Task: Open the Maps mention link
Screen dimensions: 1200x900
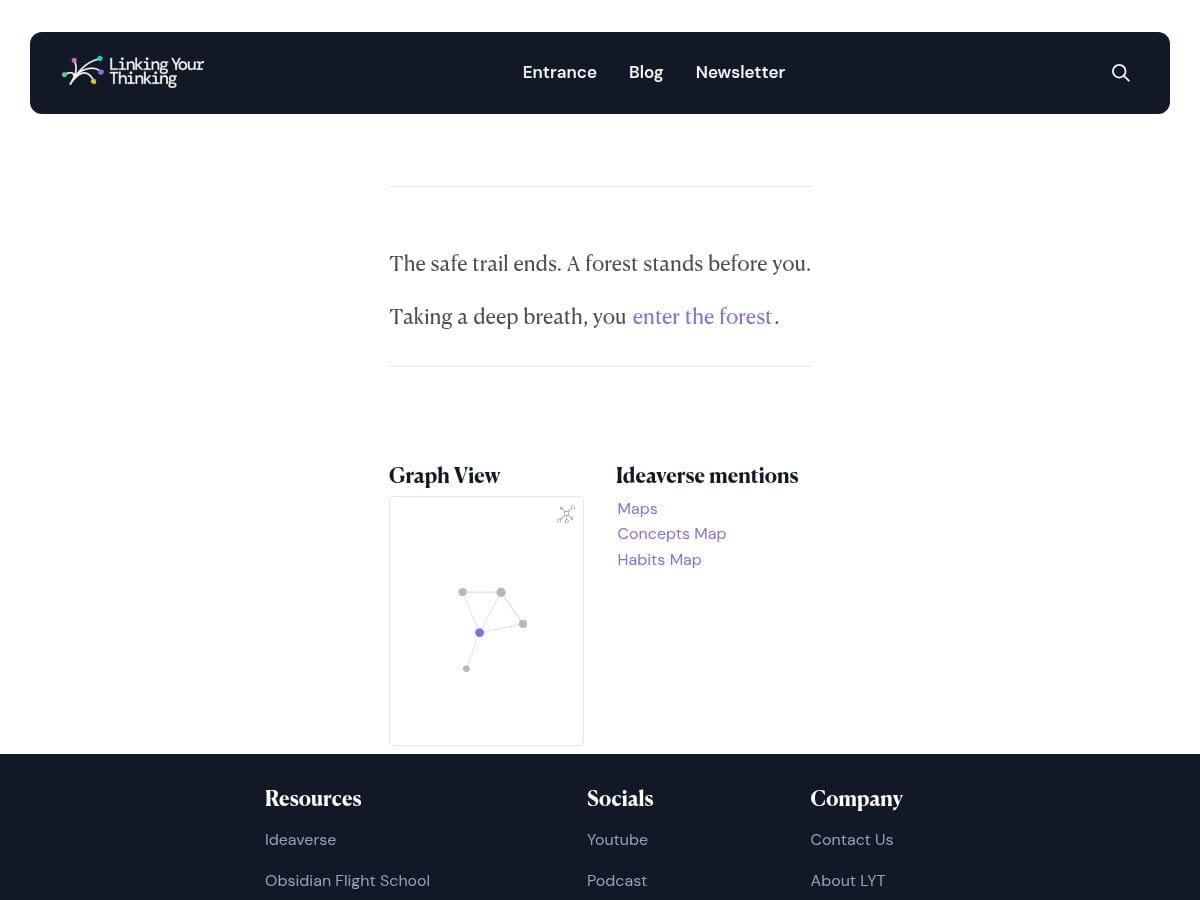Action: [x=637, y=509]
